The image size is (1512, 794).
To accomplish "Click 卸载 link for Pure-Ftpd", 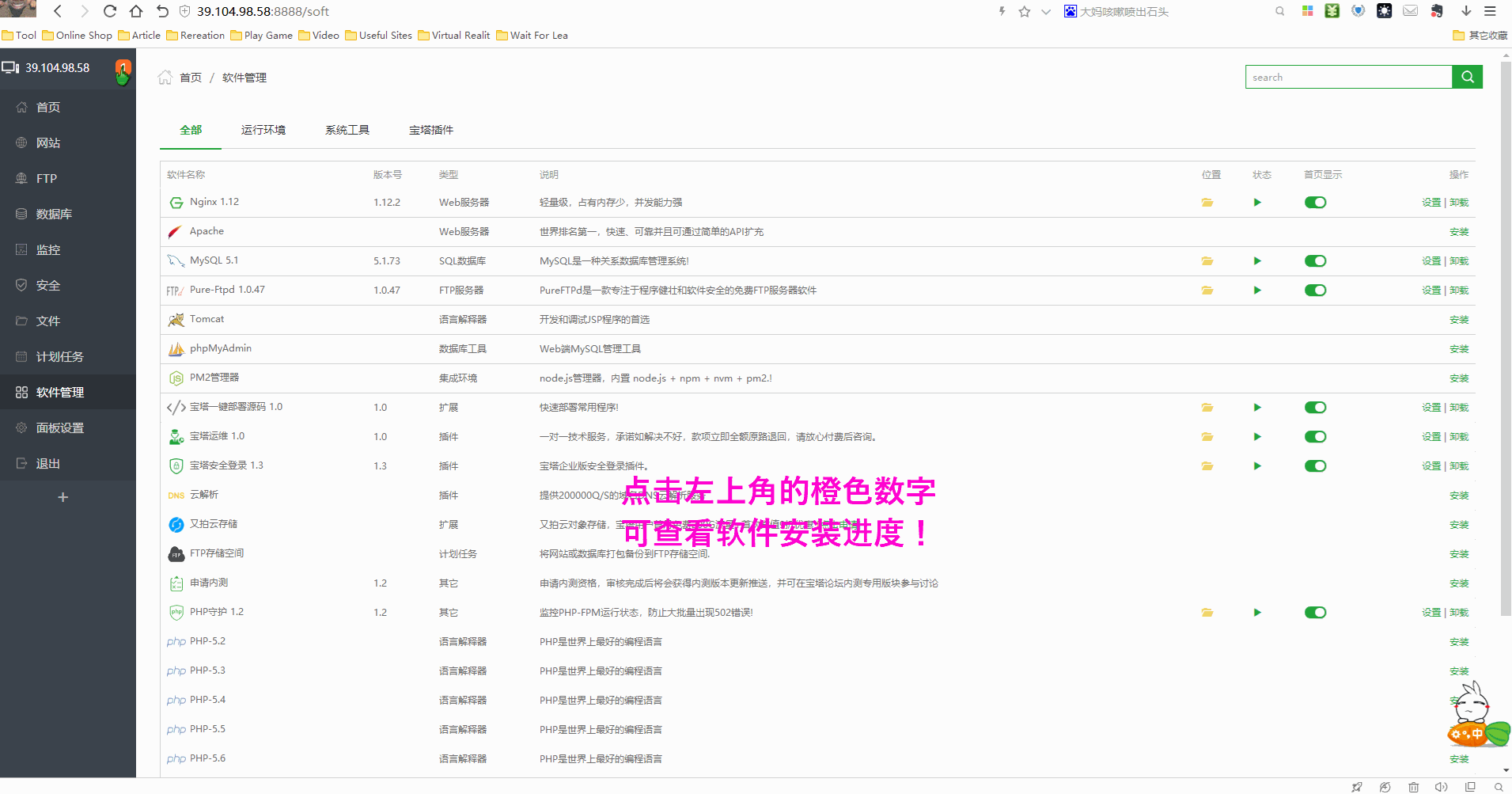I will coord(1459,291).
